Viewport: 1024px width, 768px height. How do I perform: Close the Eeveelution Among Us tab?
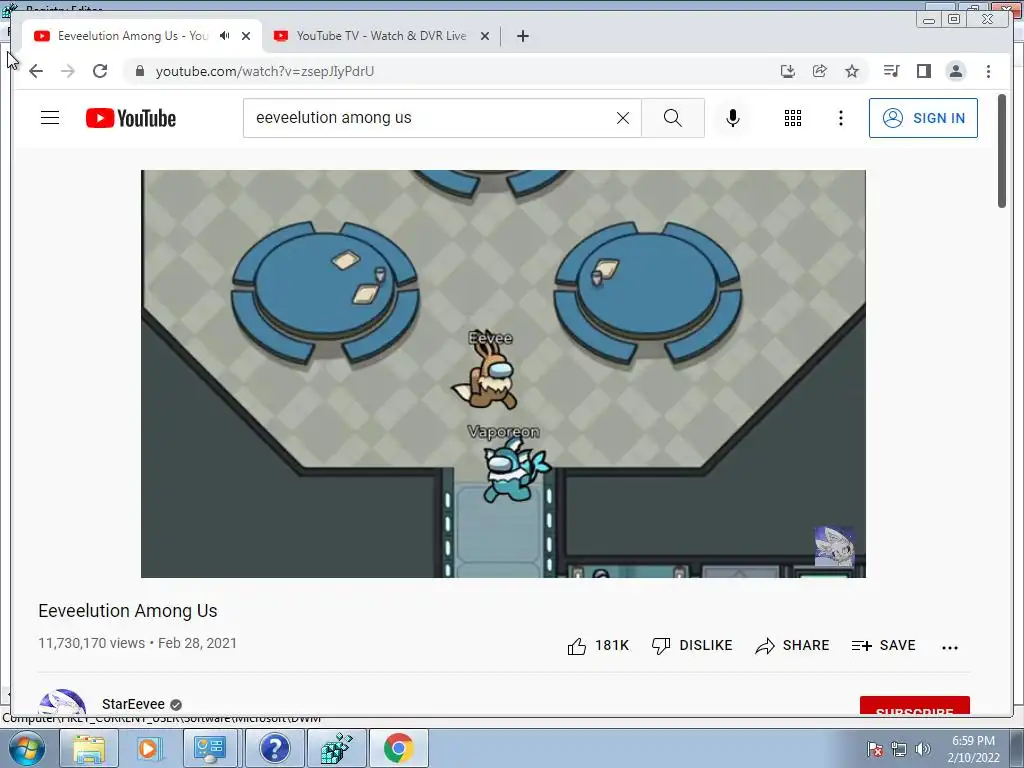(246, 36)
